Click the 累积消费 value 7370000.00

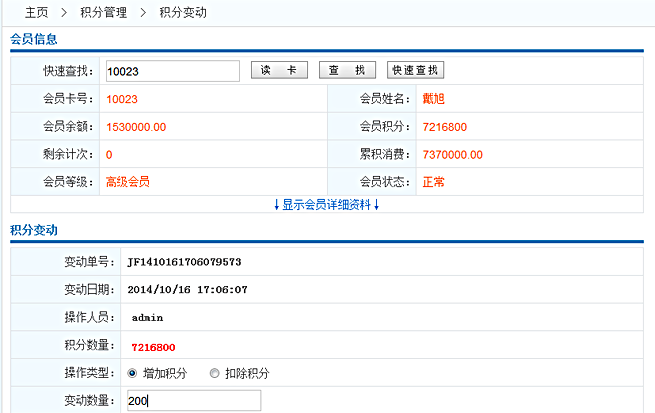point(452,155)
